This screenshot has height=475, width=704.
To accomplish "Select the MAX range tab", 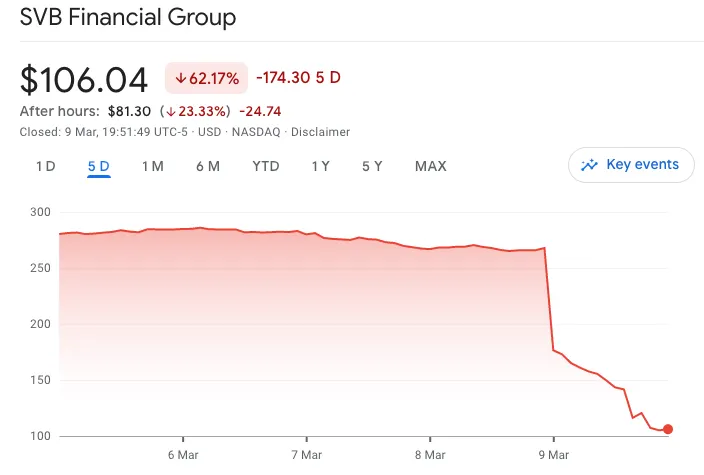I will coord(430,166).
